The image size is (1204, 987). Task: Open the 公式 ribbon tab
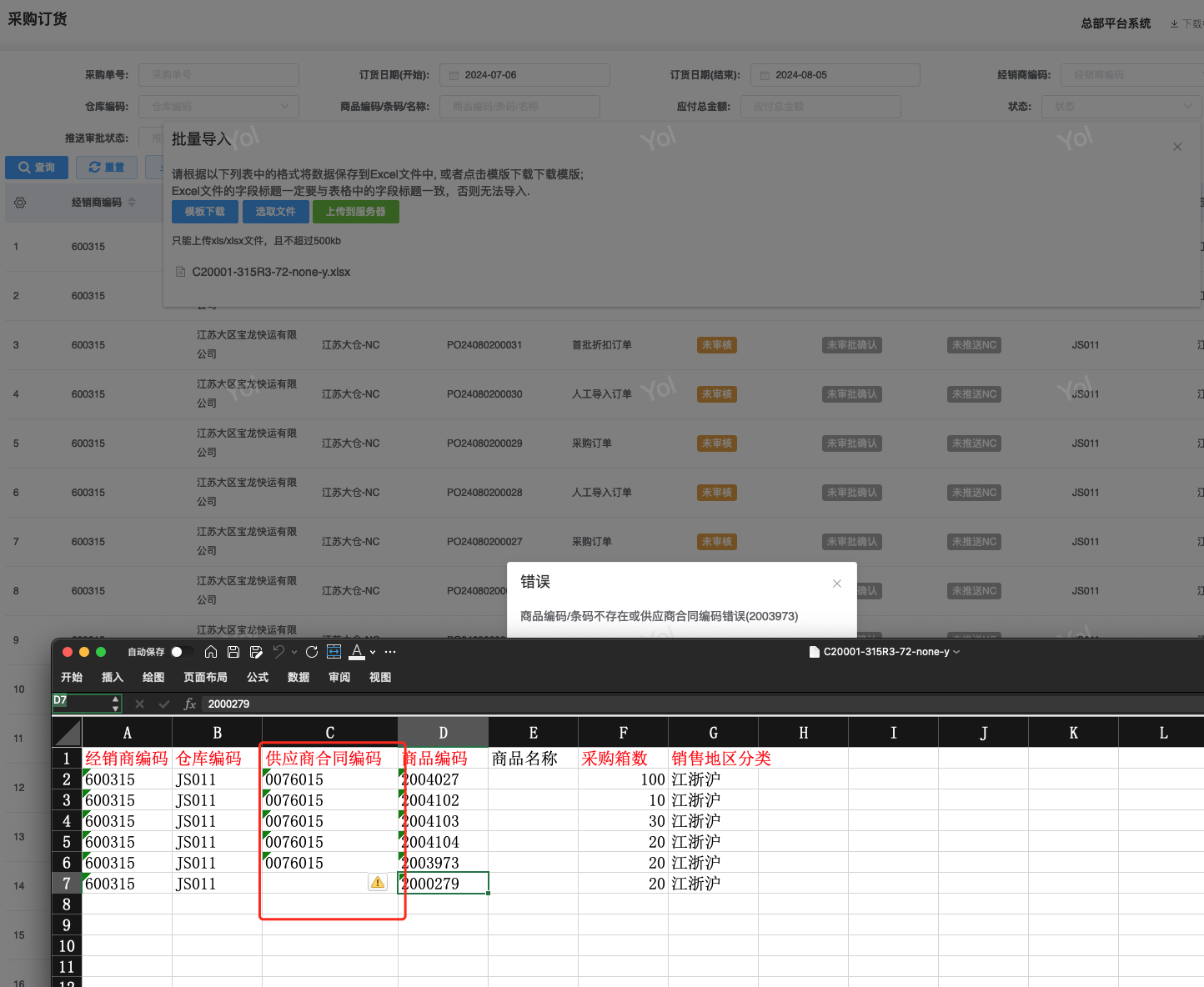(258, 678)
